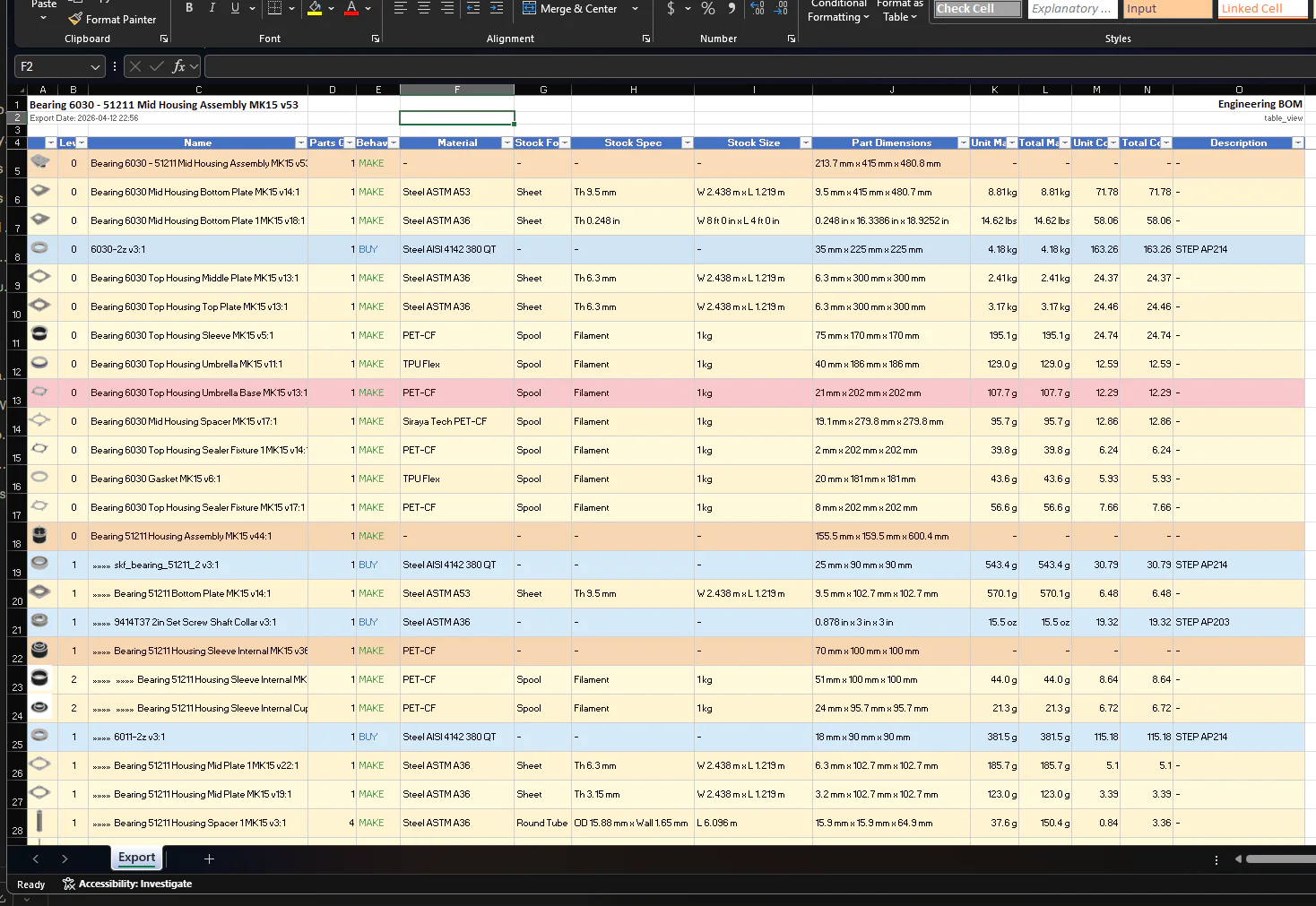Center-align text in the Alignment group
This screenshot has height=906, width=1316.
point(423,8)
